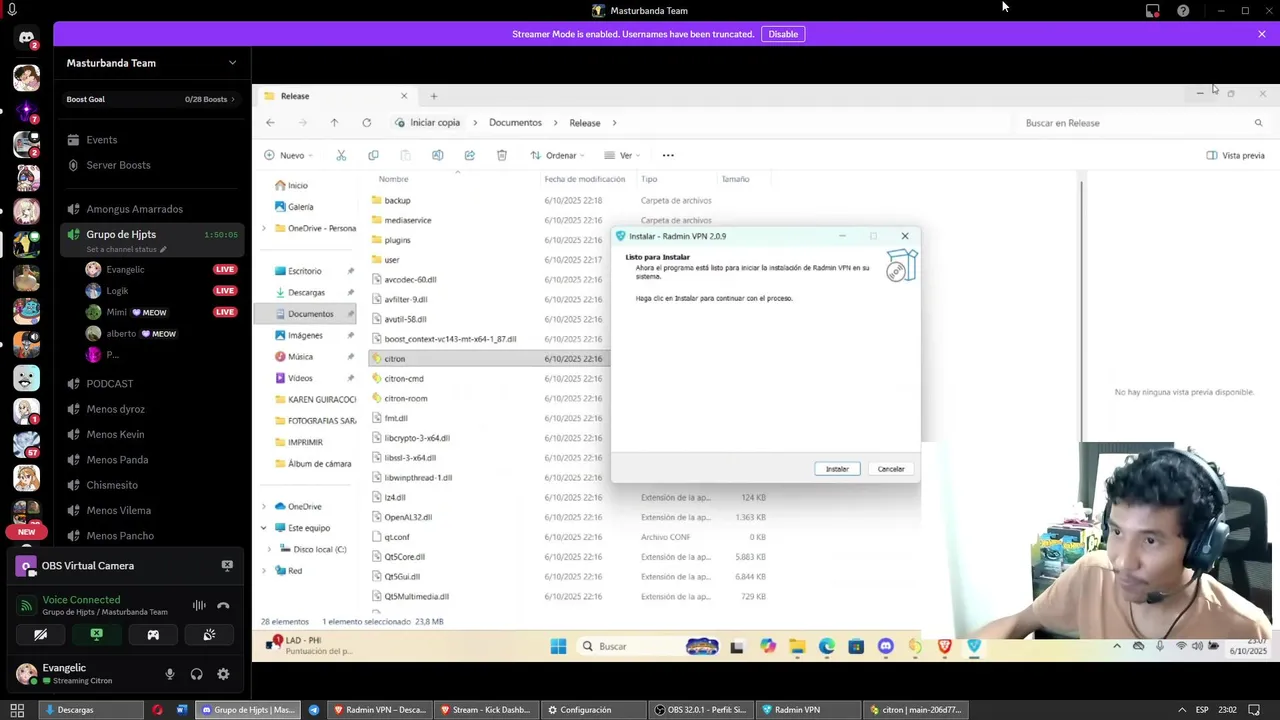This screenshot has width=1280, height=720.
Task: Click Cut scissors icon in Explorer
Action: (x=341, y=155)
